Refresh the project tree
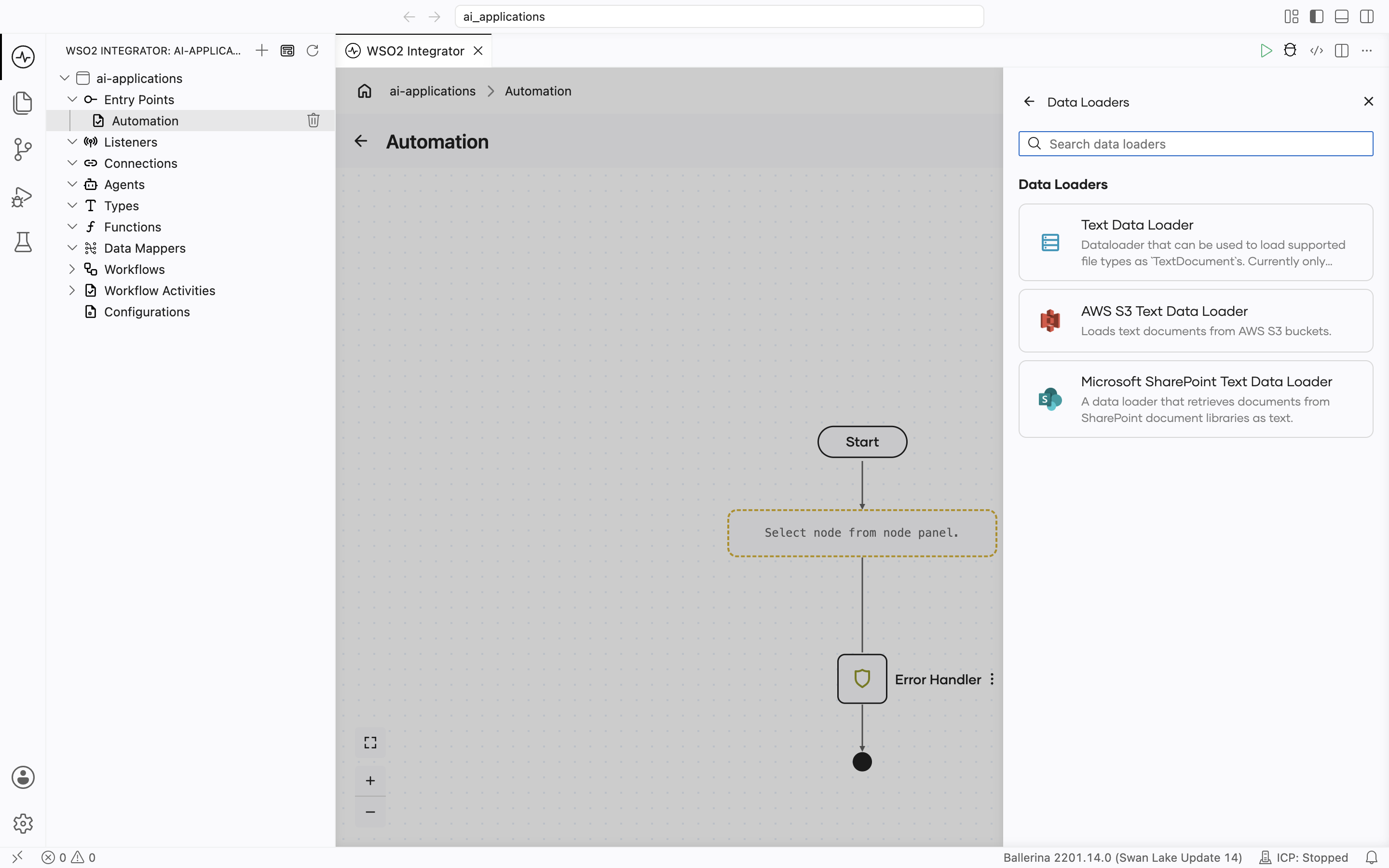Image resolution: width=1389 pixels, height=868 pixels. tap(312, 51)
